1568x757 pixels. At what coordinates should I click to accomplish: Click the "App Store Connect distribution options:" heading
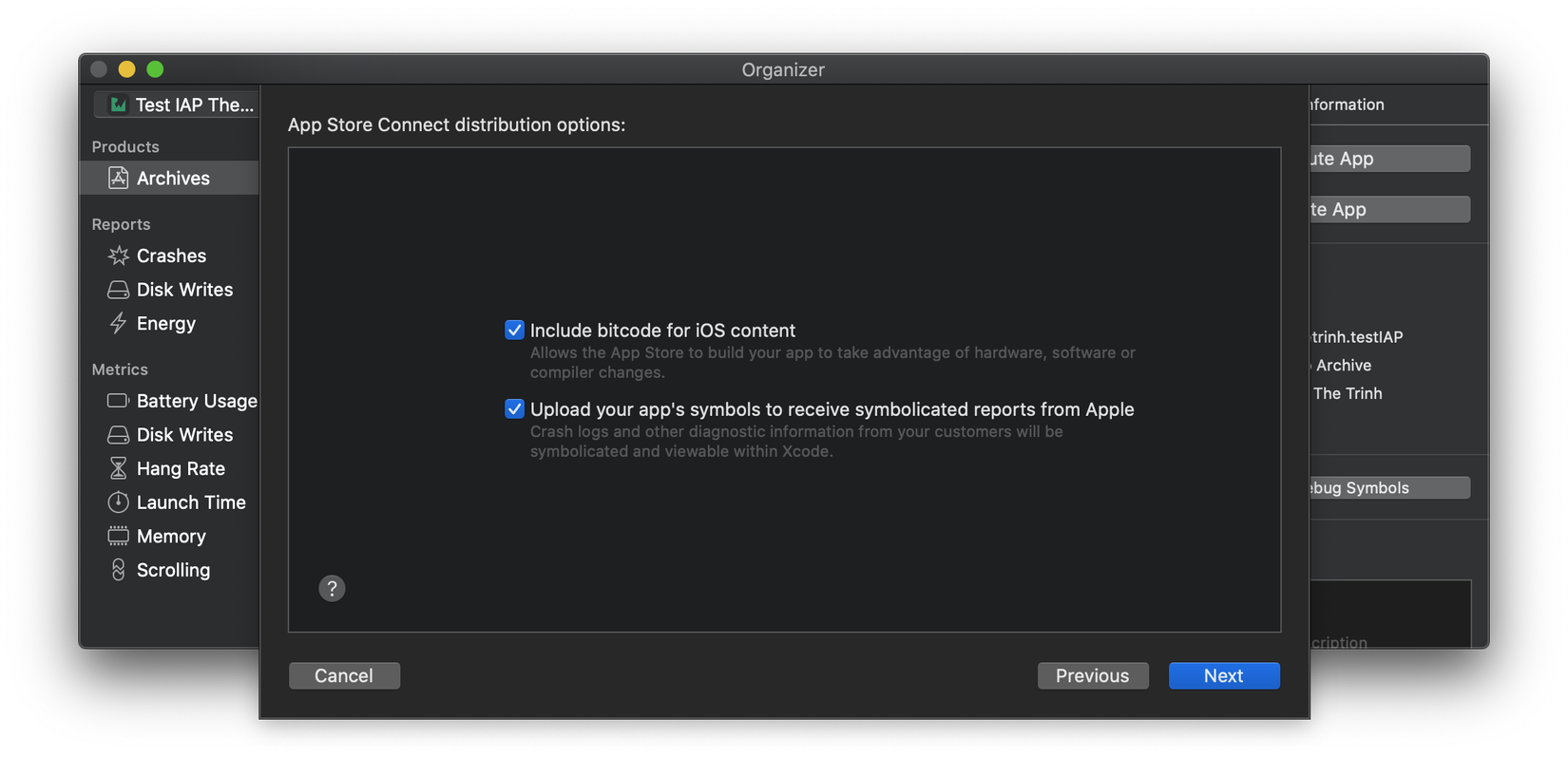[457, 124]
